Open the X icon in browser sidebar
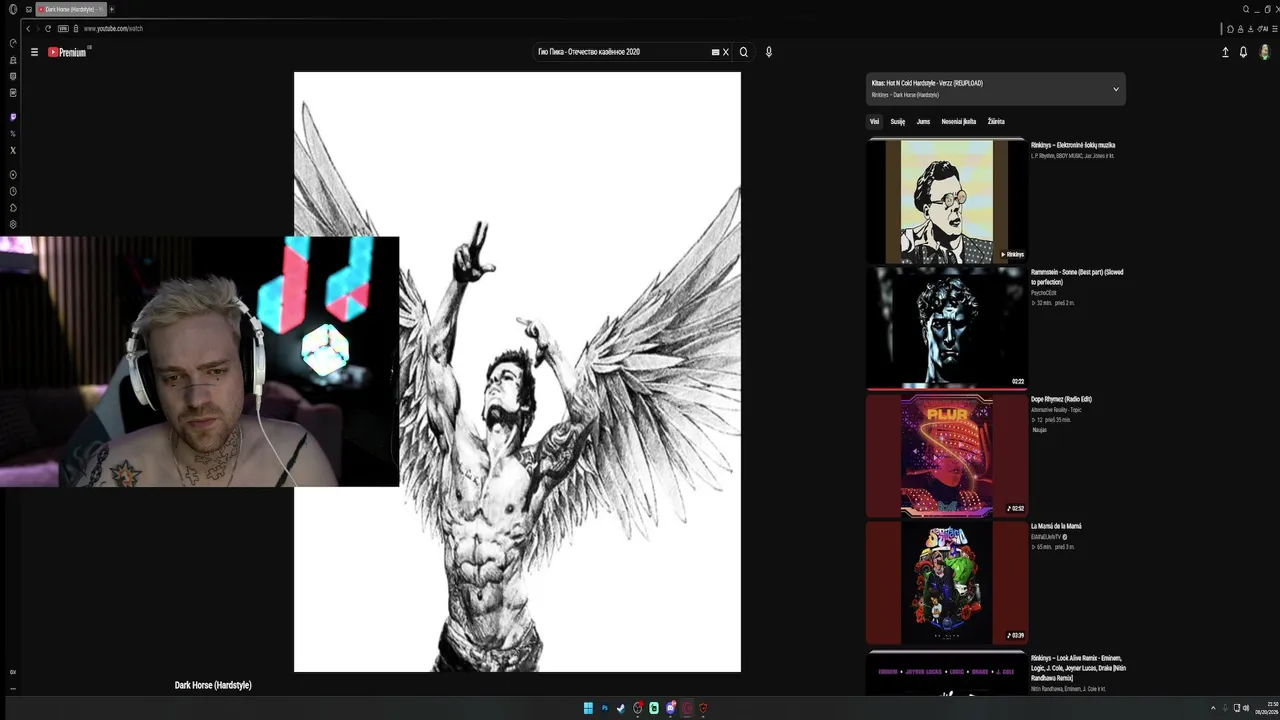 pyautogui.click(x=13, y=150)
